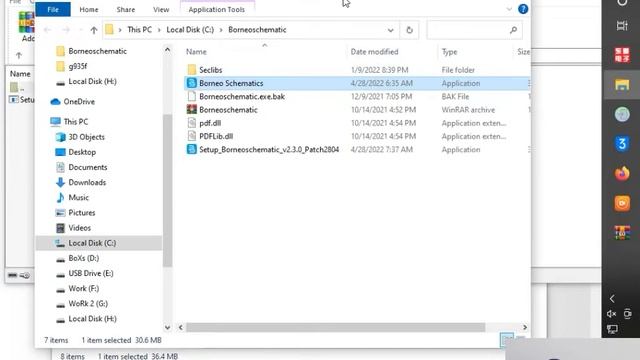Open WinRAR icon in right dock
640x360 pixels.
pos(622,233)
